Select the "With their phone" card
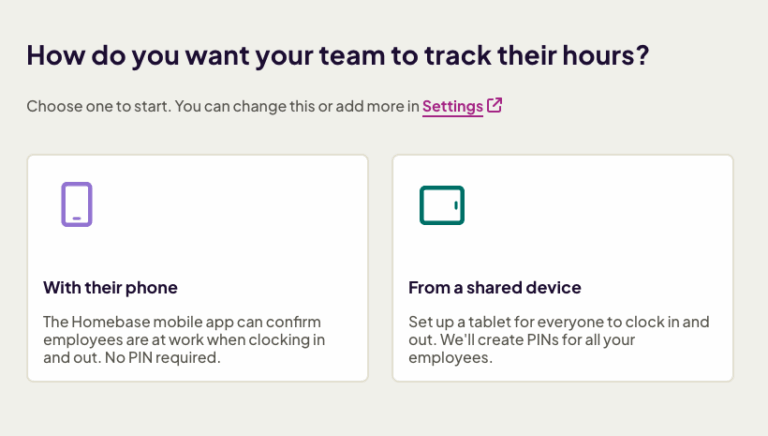The image size is (768, 436). 197,267
